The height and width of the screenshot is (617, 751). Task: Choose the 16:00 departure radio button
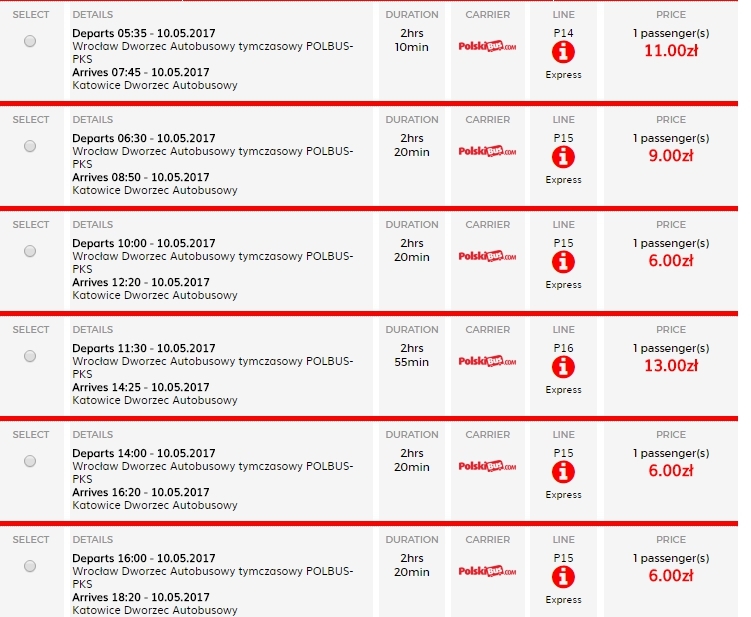click(30, 566)
